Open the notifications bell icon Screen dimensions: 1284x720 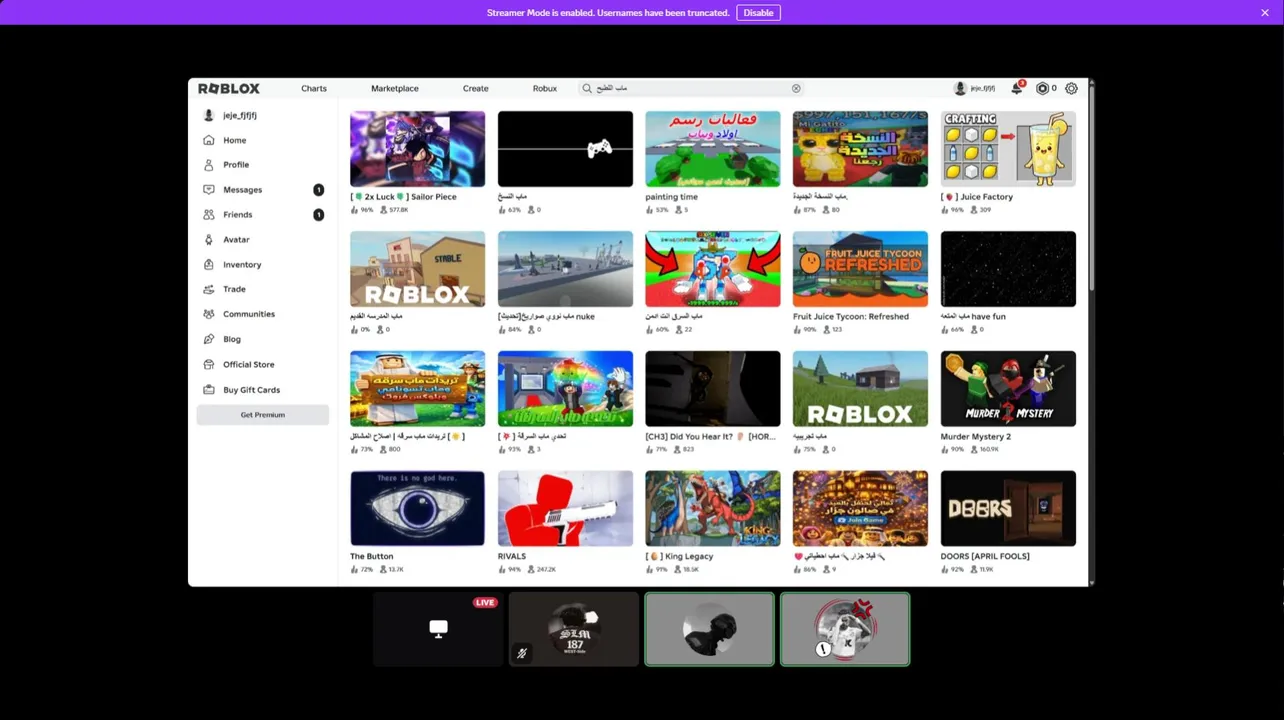pos(1017,88)
